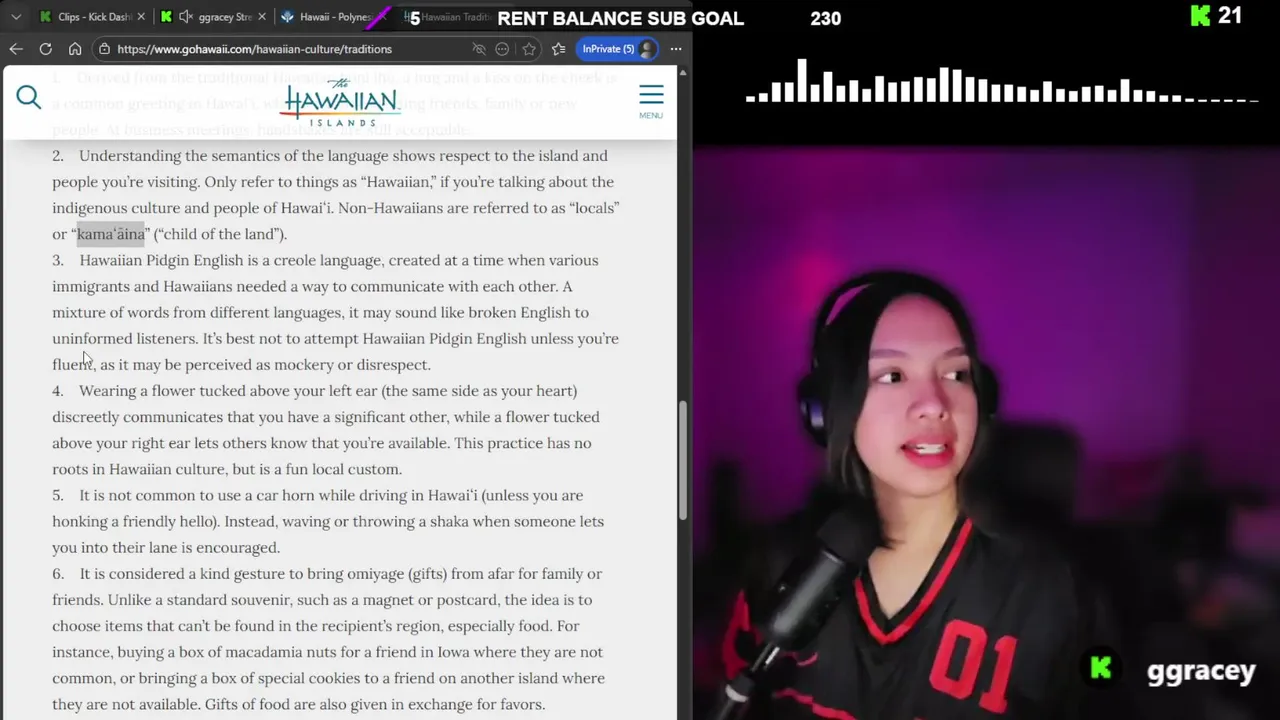Click the Hawaiian Islands logo

pyautogui.click(x=341, y=103)
